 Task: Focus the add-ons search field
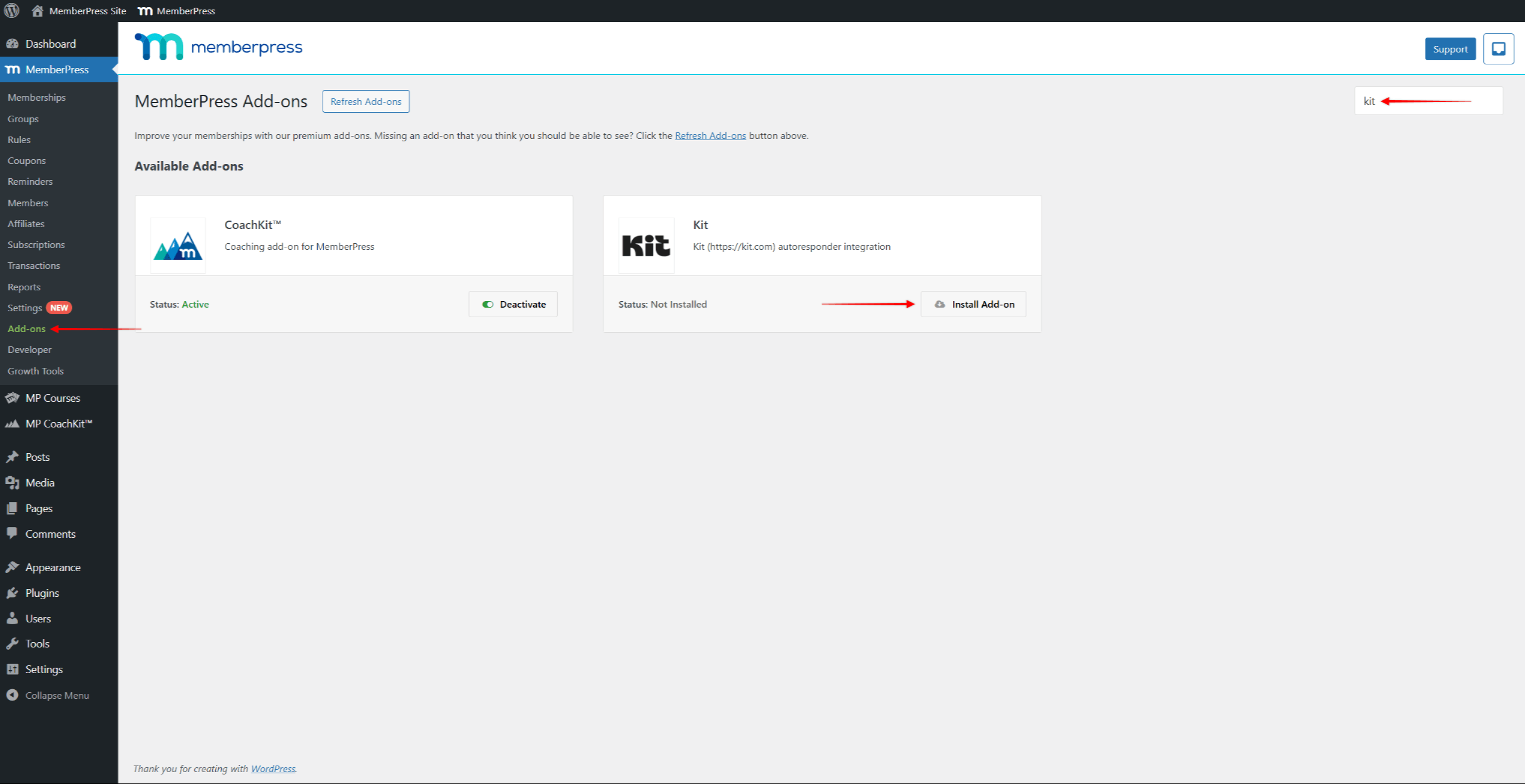[x=1428, y=101]
